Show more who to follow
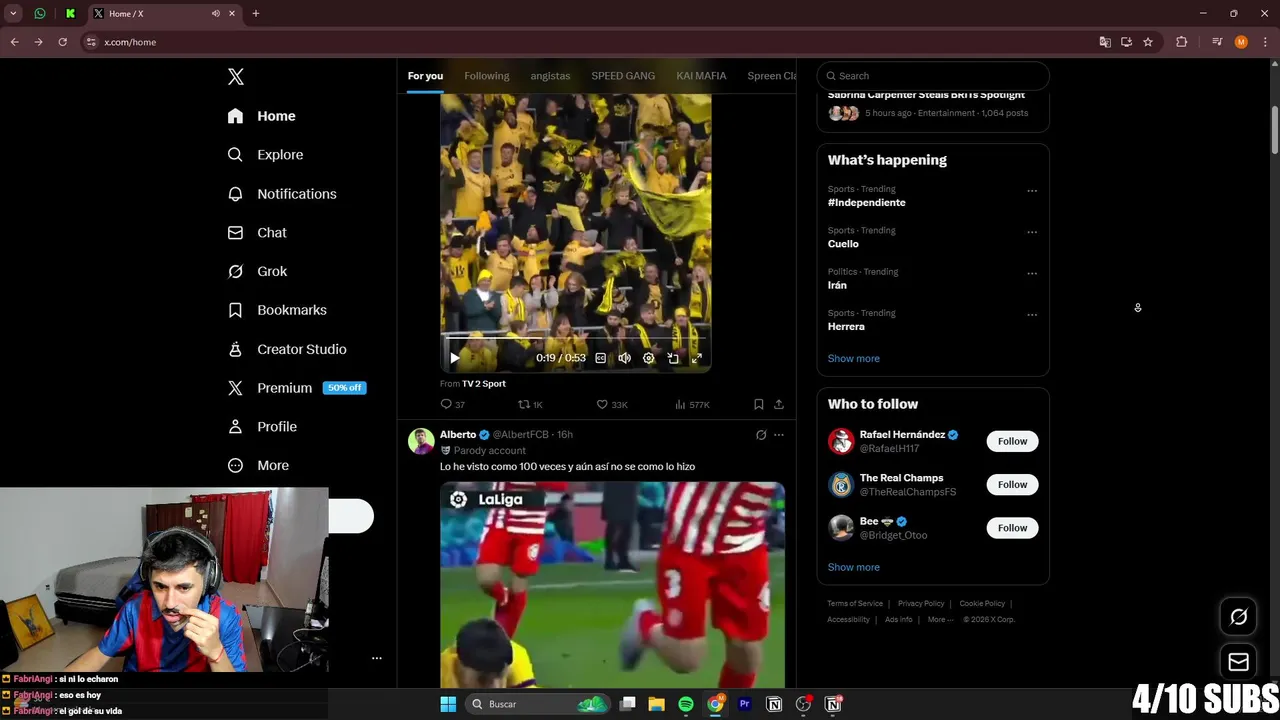Screen dimensions: 1280x720 (854, 567)
